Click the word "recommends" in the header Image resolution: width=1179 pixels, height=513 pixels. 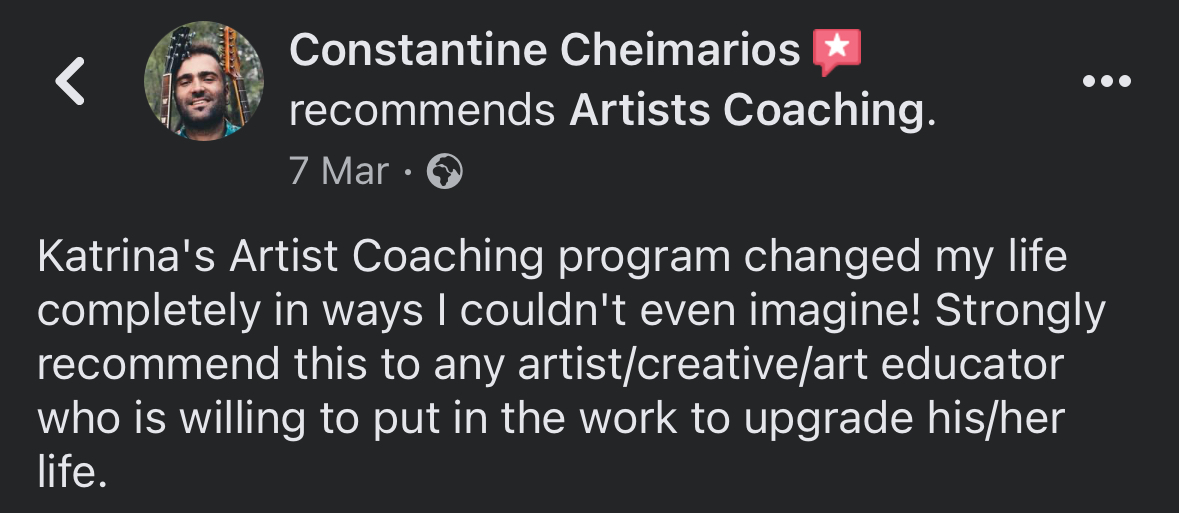click(421, 112)
